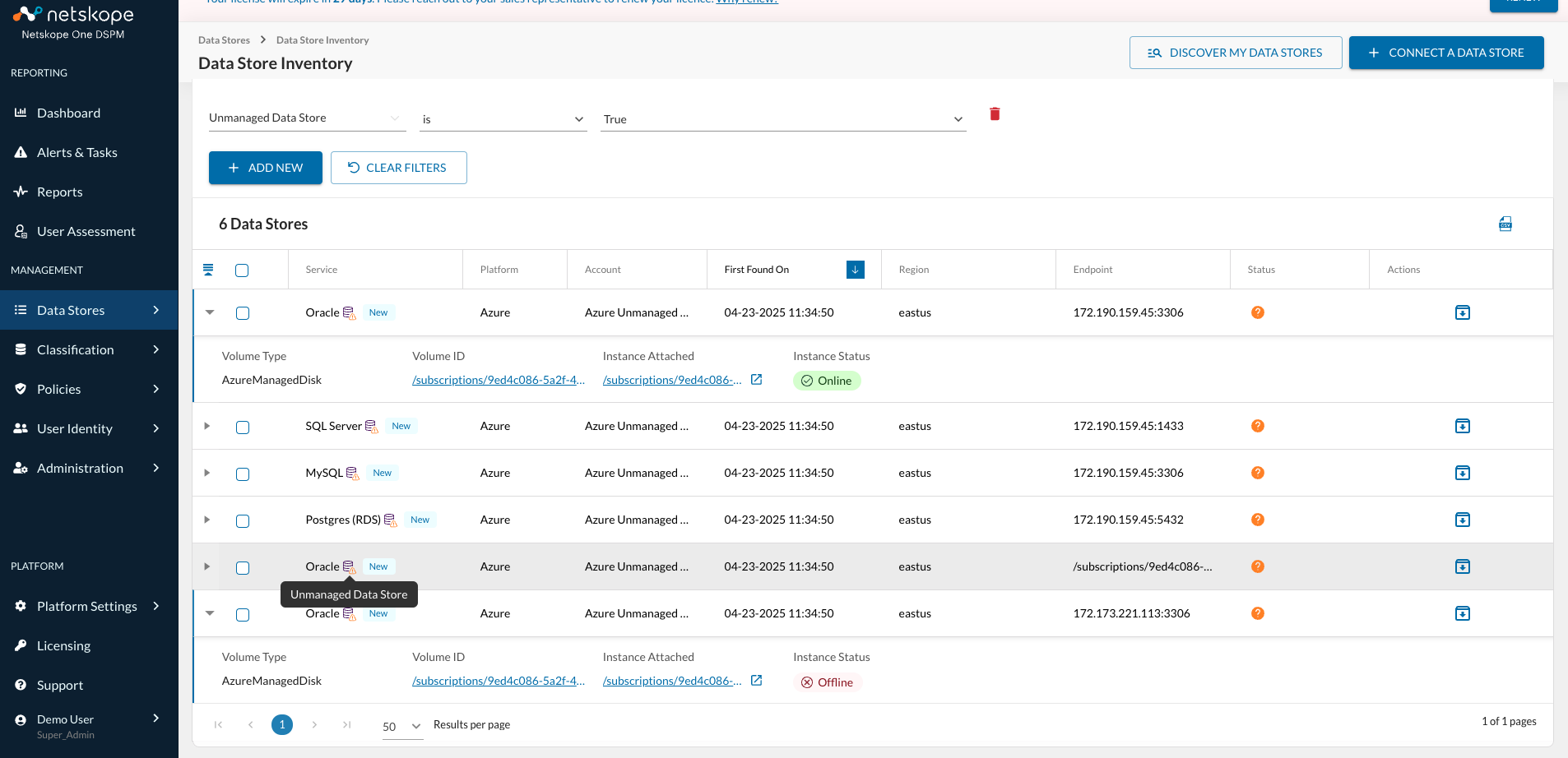Click status icon for SQL Server row

coord(1258,426)
